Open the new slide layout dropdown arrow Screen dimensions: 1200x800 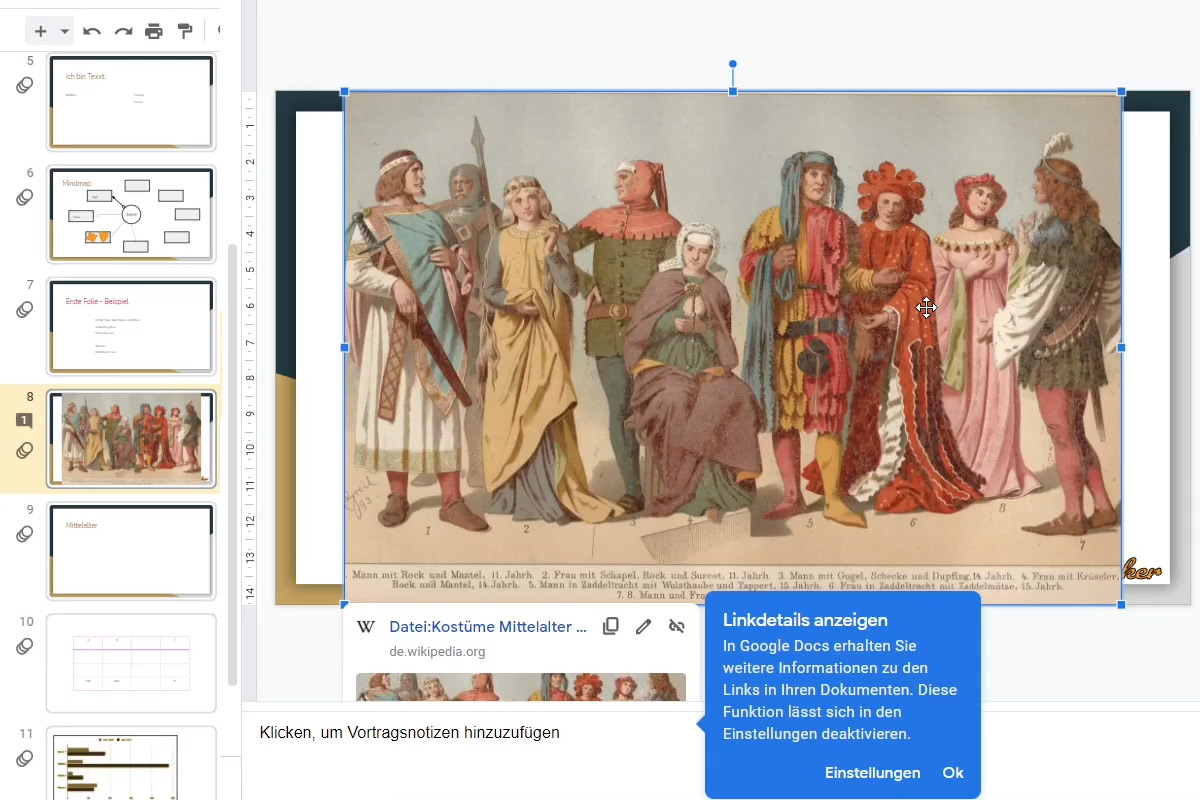click(64, 31)
